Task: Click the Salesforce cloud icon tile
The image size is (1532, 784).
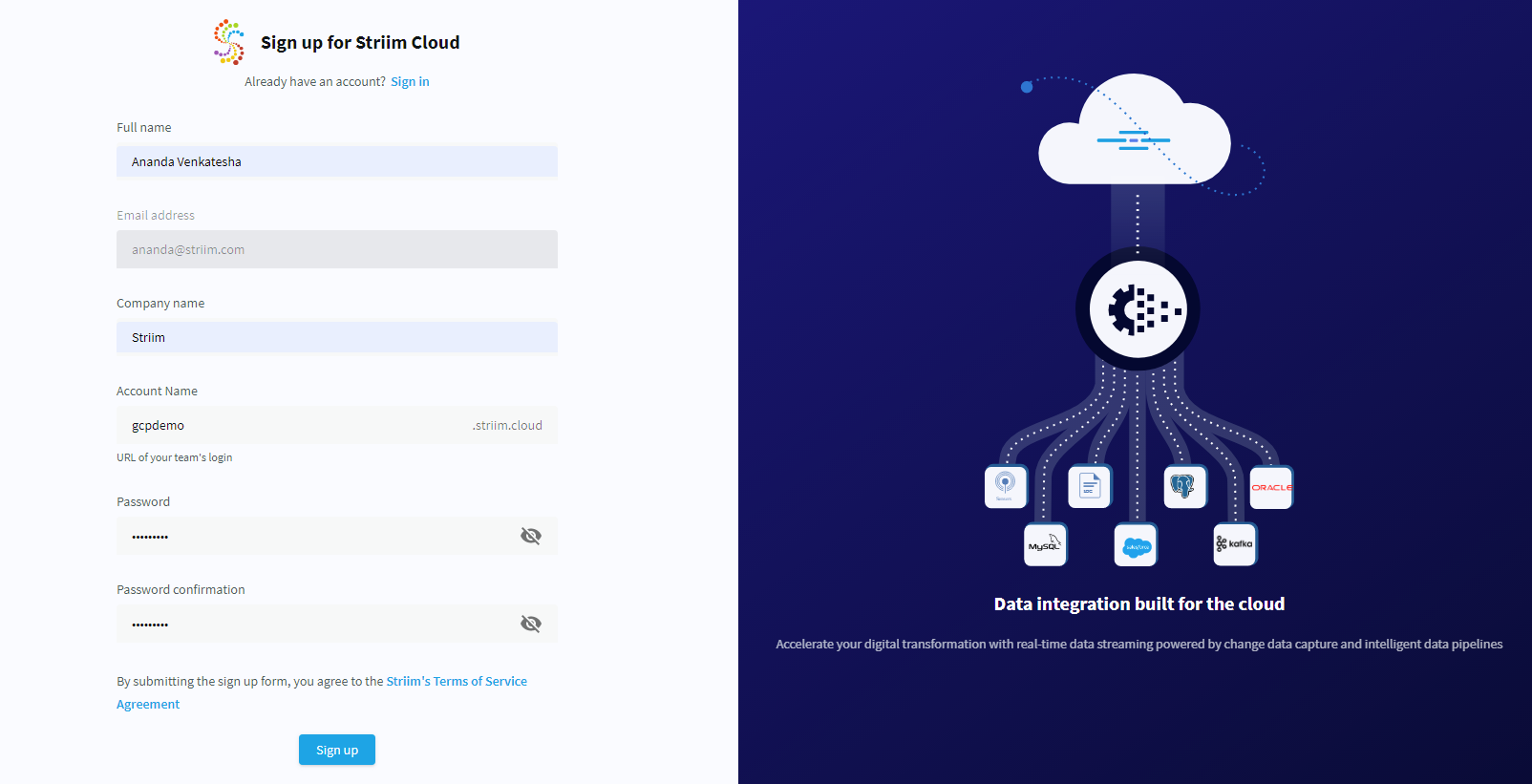Action: click(x=1136, y=546)
